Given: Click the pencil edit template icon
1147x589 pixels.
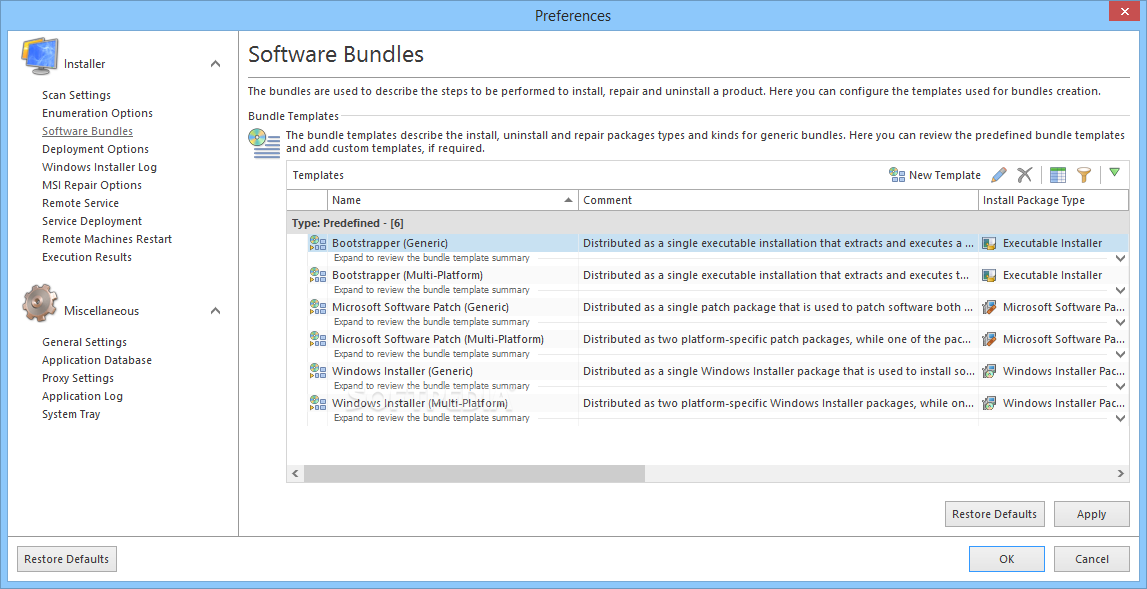Looking at the screenshot, I should (x=999, y=175).
